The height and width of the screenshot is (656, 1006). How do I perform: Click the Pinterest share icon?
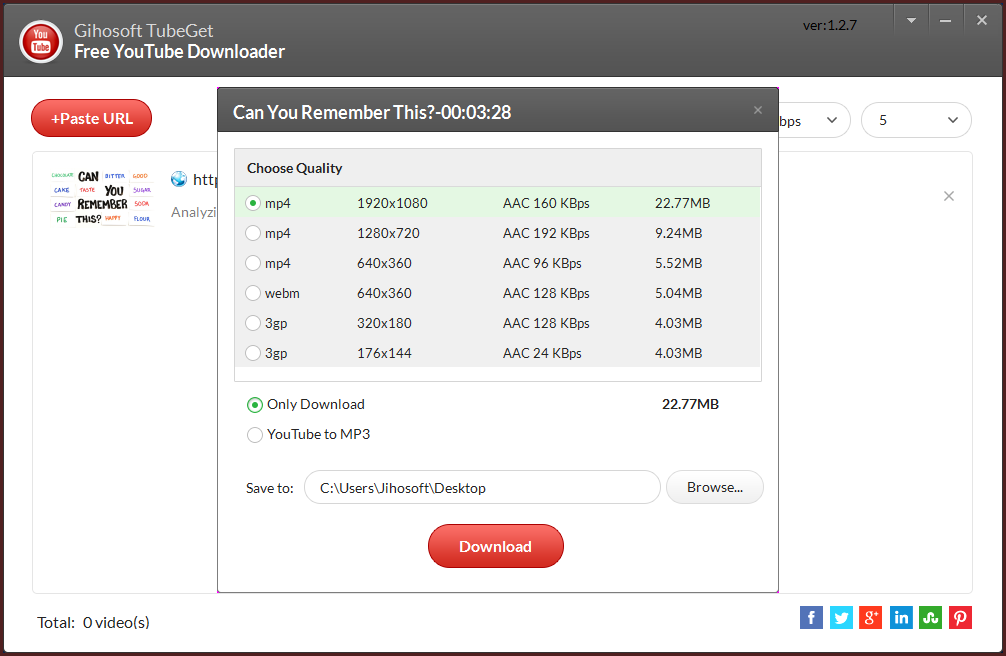click(960, 617)
